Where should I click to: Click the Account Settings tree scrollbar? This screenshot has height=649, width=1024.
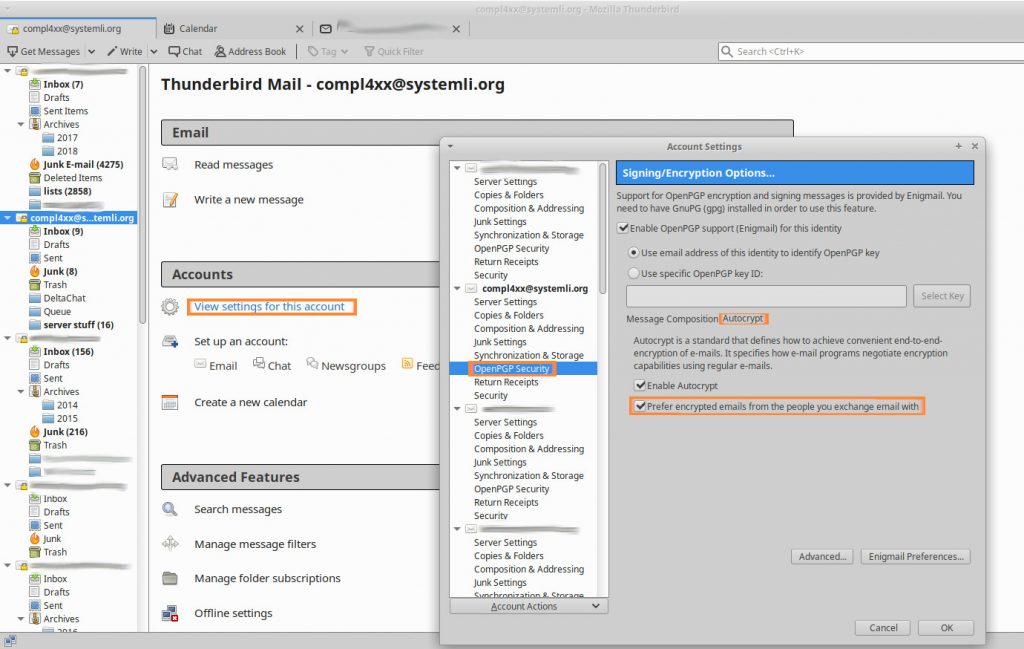[603, 228]
